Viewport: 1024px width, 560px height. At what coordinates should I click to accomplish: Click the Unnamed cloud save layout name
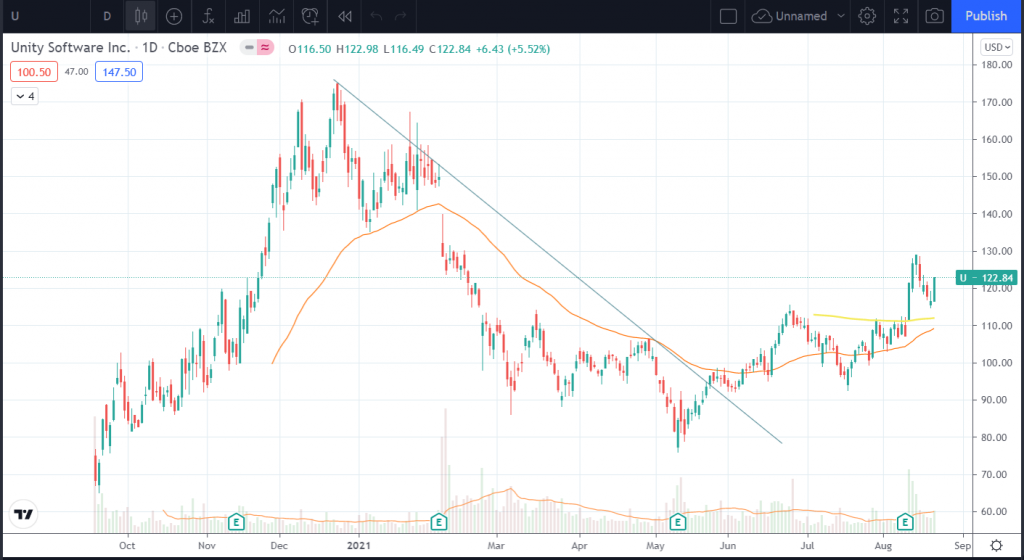coord(790,16)
